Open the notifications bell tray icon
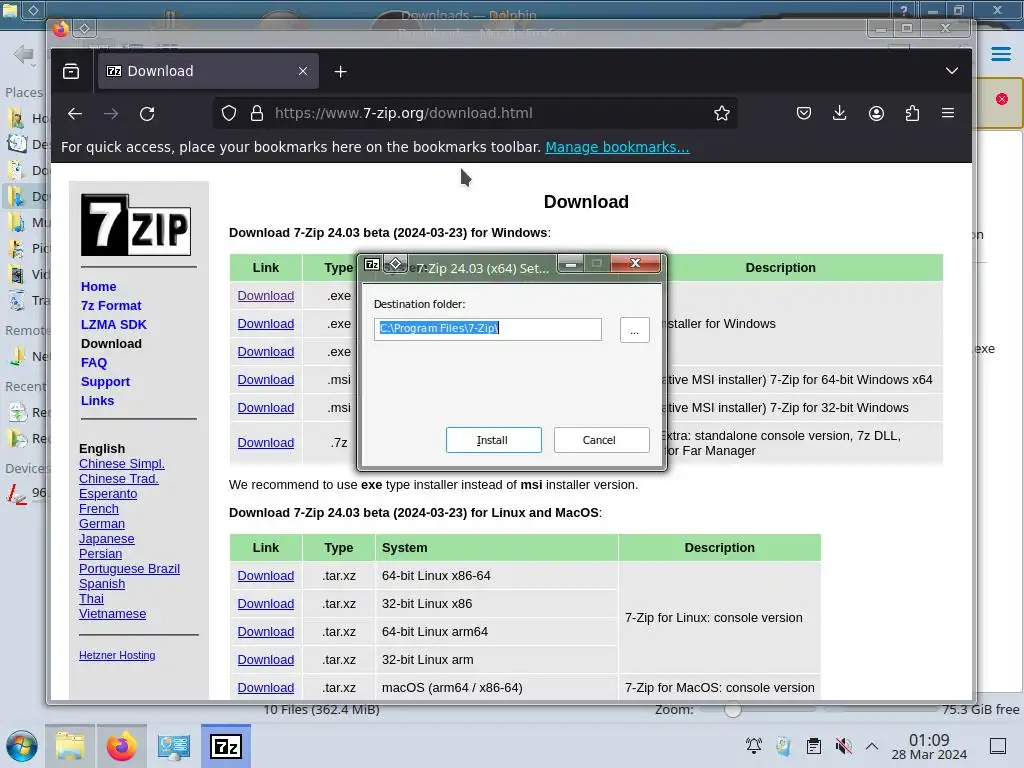Viewport: 1024px width, 768px height. tap(754, 746)
